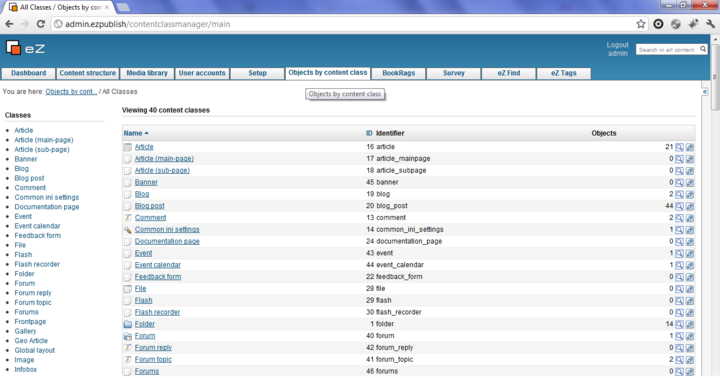This screenshot has height=378, width=720.
Task: Open the Article (main-page) class link in the table
Action: coord(164,158)
